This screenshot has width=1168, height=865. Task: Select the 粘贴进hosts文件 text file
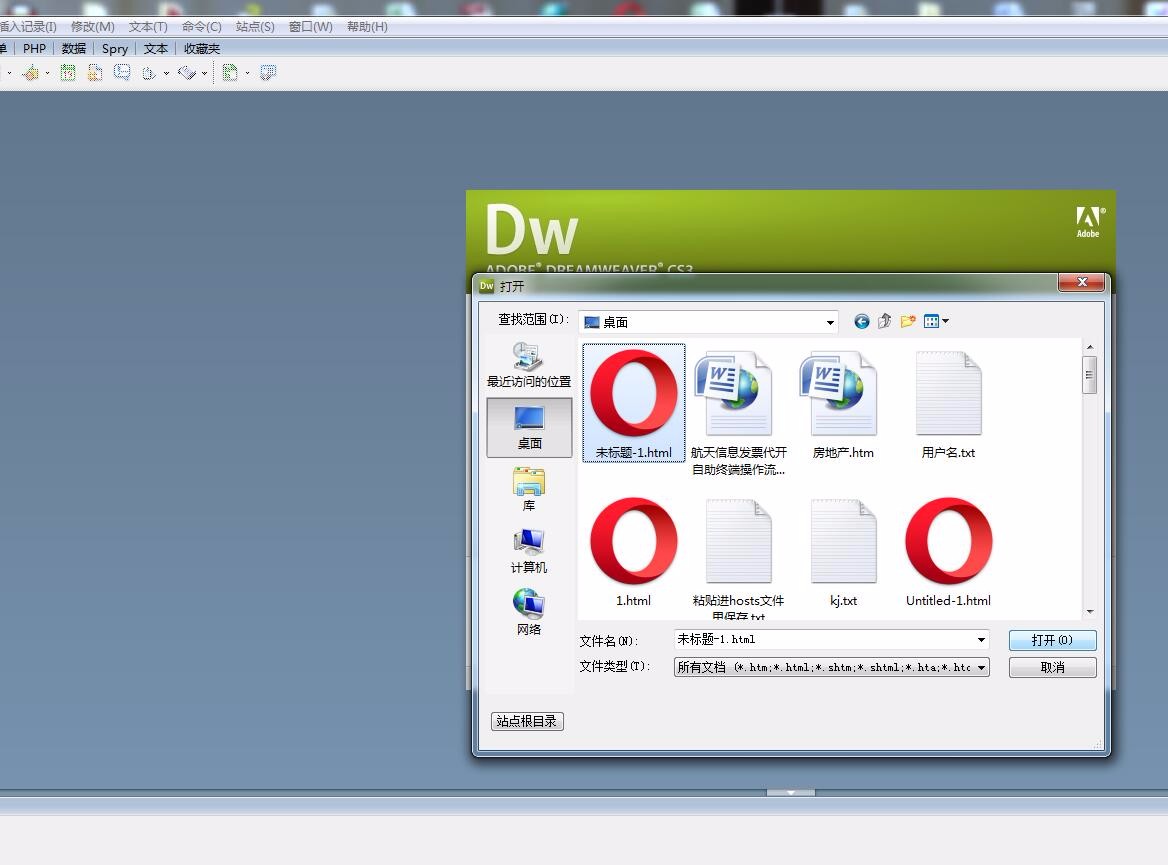tap(738, 557)
